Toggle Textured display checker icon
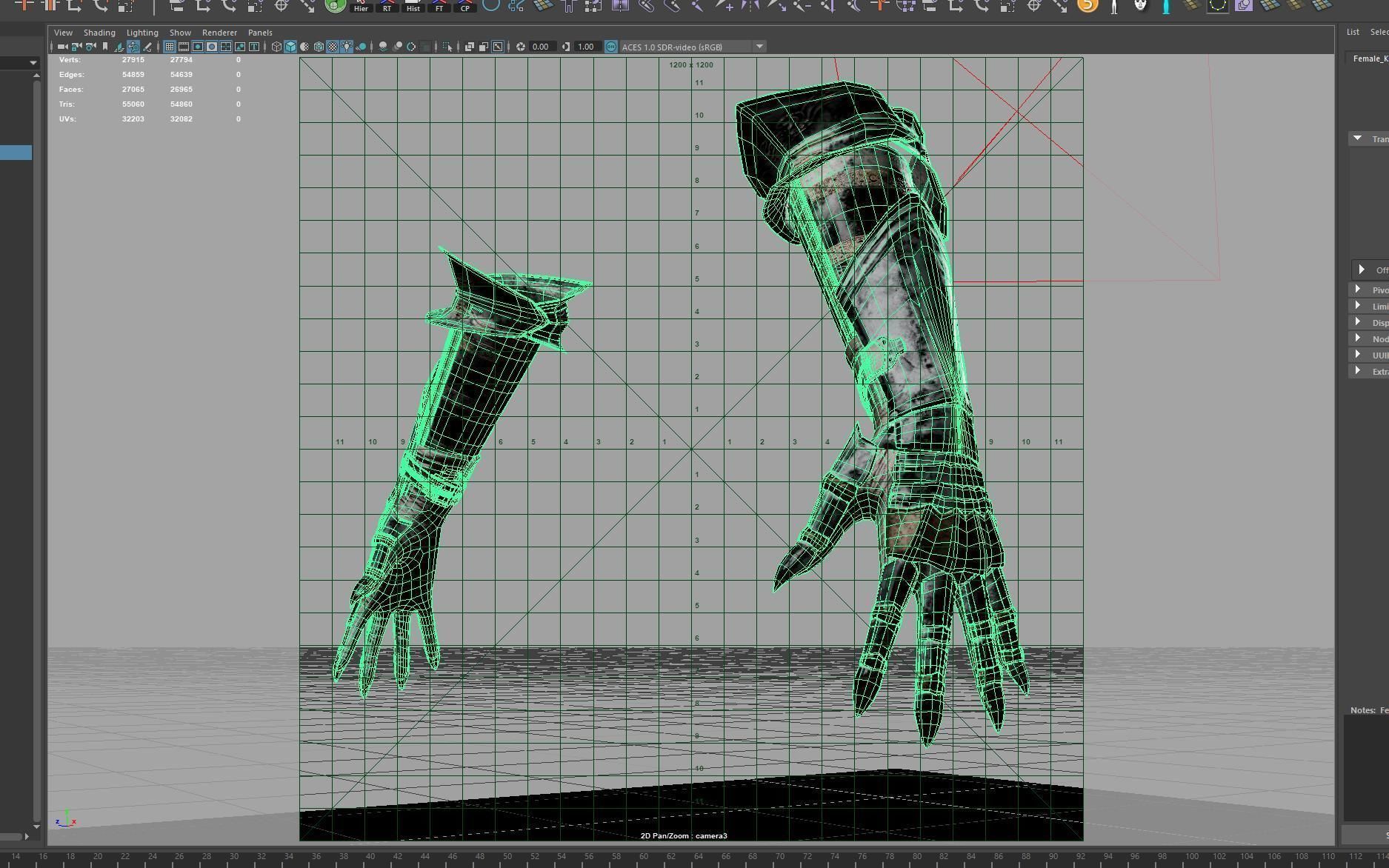 (x=332, y=47)
